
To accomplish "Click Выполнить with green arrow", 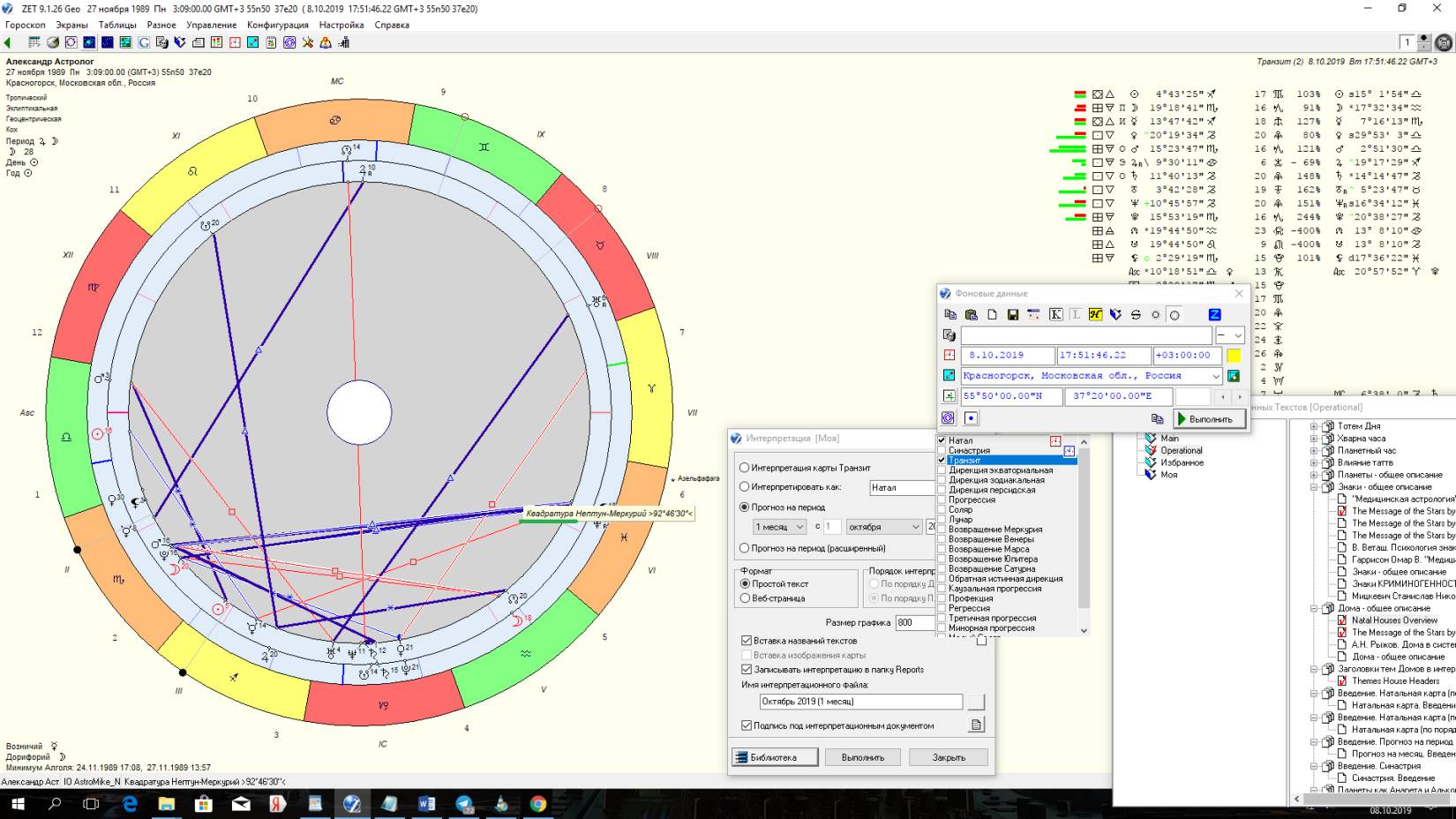I will click(x=1210, y=419).
